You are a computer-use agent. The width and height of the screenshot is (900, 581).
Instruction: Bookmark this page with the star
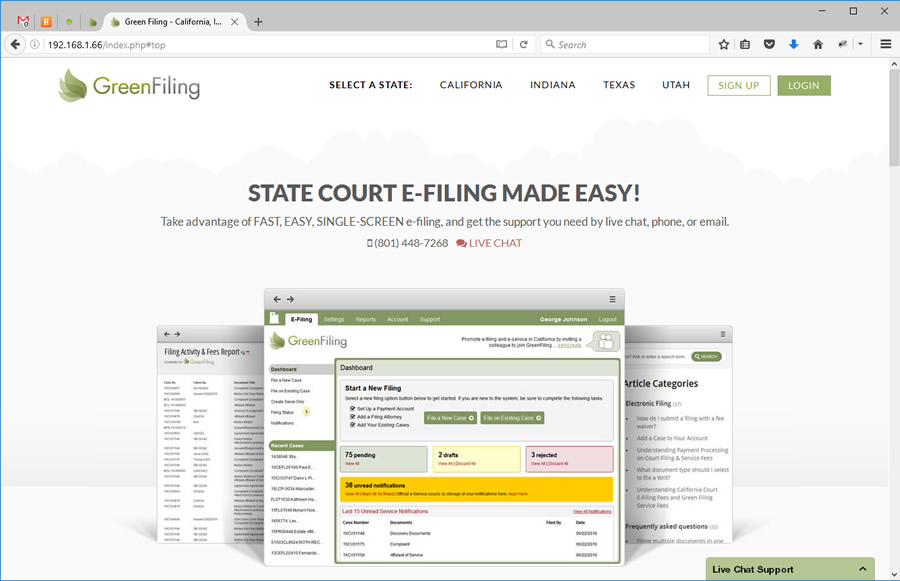724,44
